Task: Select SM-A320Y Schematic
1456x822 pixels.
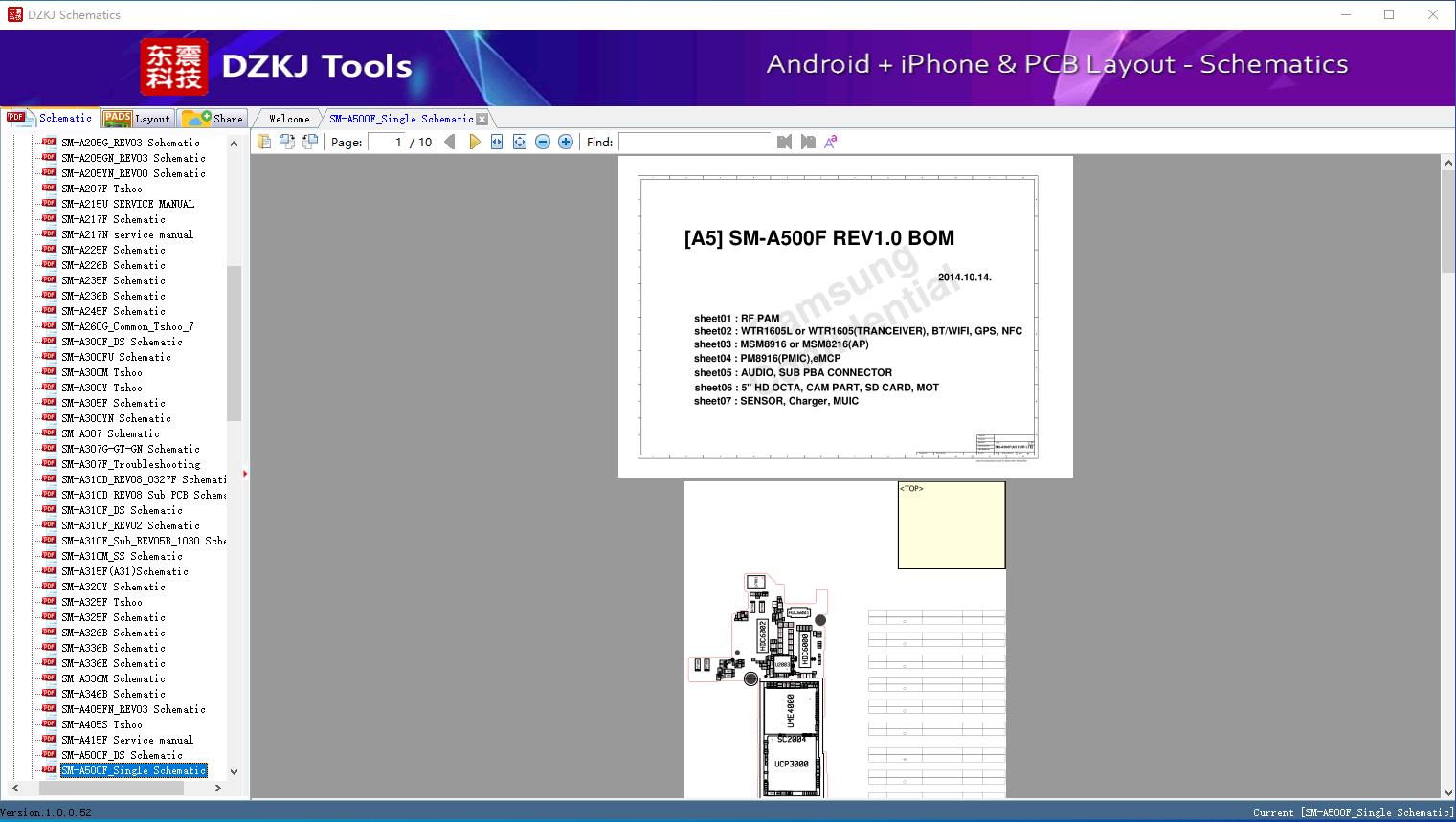Action: click(113, 587)
